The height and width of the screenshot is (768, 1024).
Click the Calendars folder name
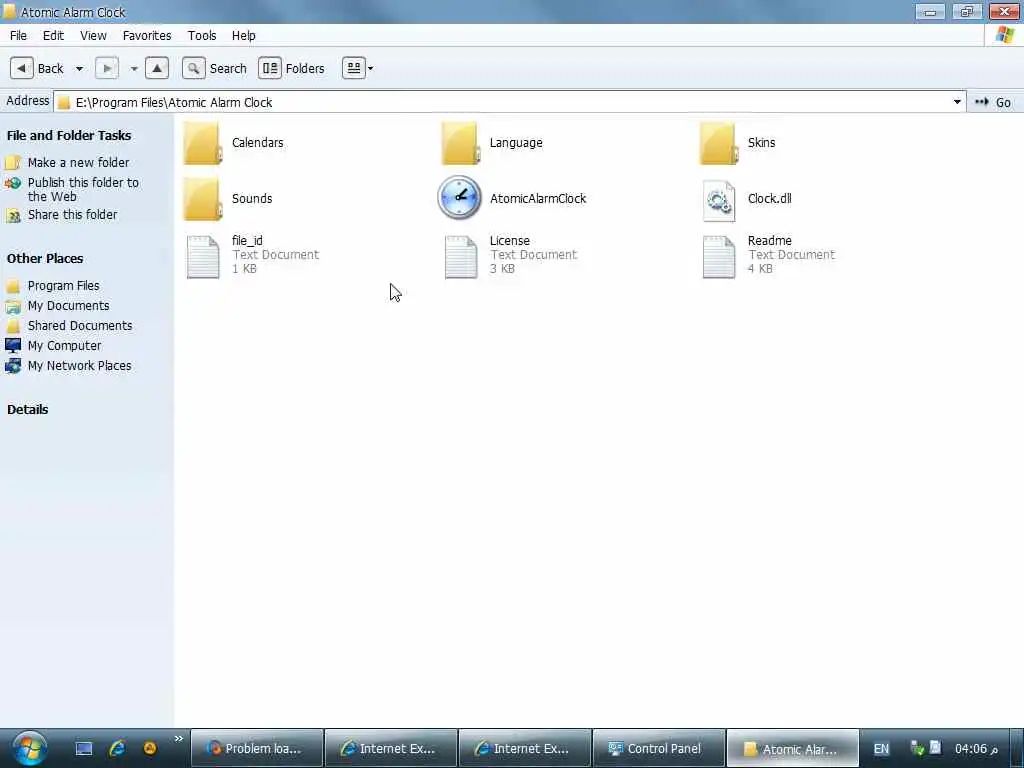point(257,142)
